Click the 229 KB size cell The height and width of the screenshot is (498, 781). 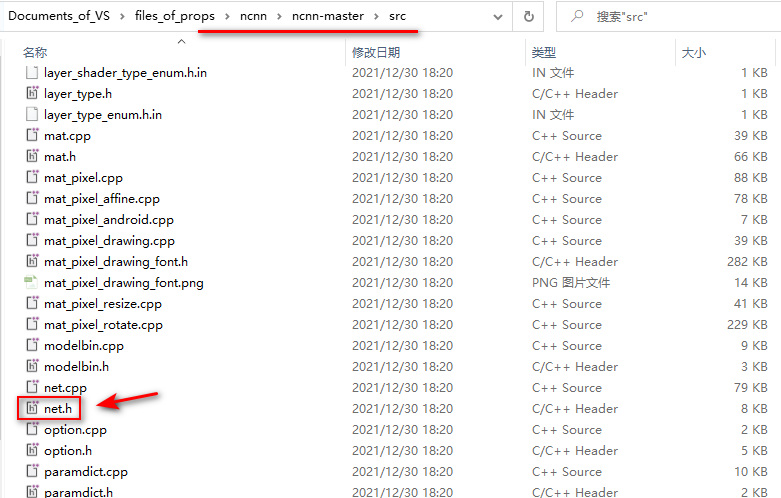[747, 324]
